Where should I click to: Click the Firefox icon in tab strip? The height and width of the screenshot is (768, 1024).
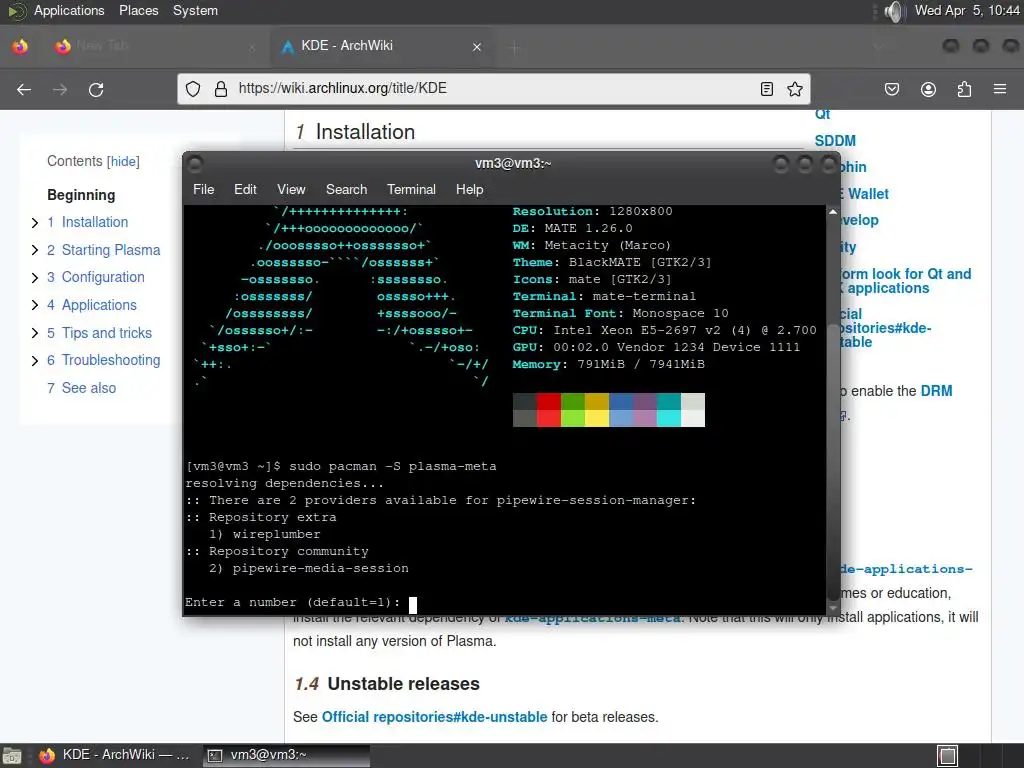click(x=20, y=46)
